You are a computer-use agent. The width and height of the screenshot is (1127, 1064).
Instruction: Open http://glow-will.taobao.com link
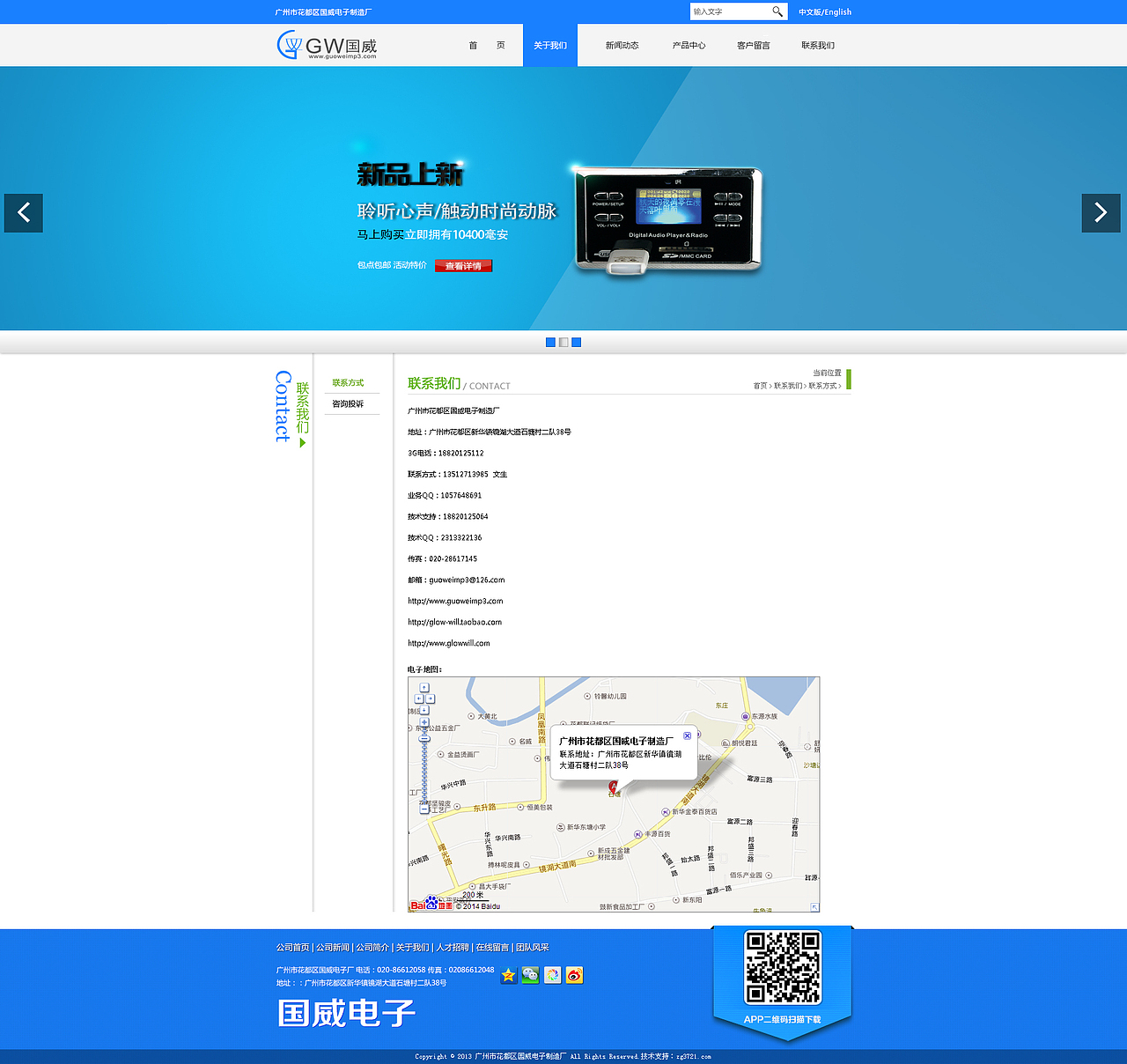[x=454, y=622]
